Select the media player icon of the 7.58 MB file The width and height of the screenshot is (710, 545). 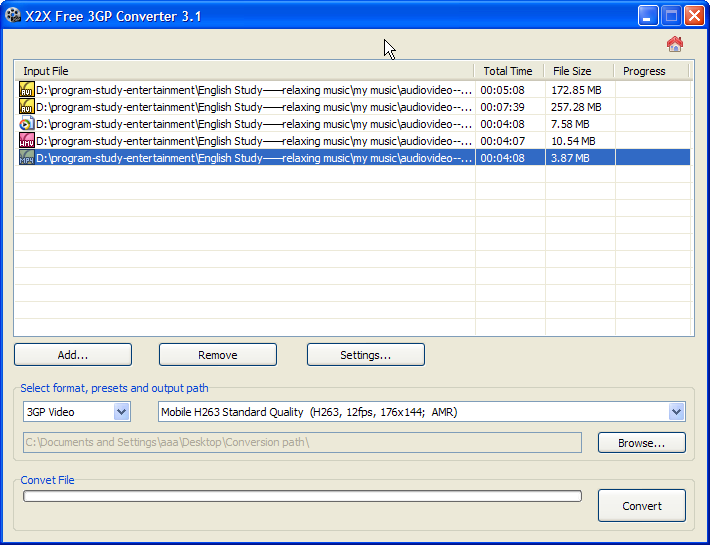(27, 124)
